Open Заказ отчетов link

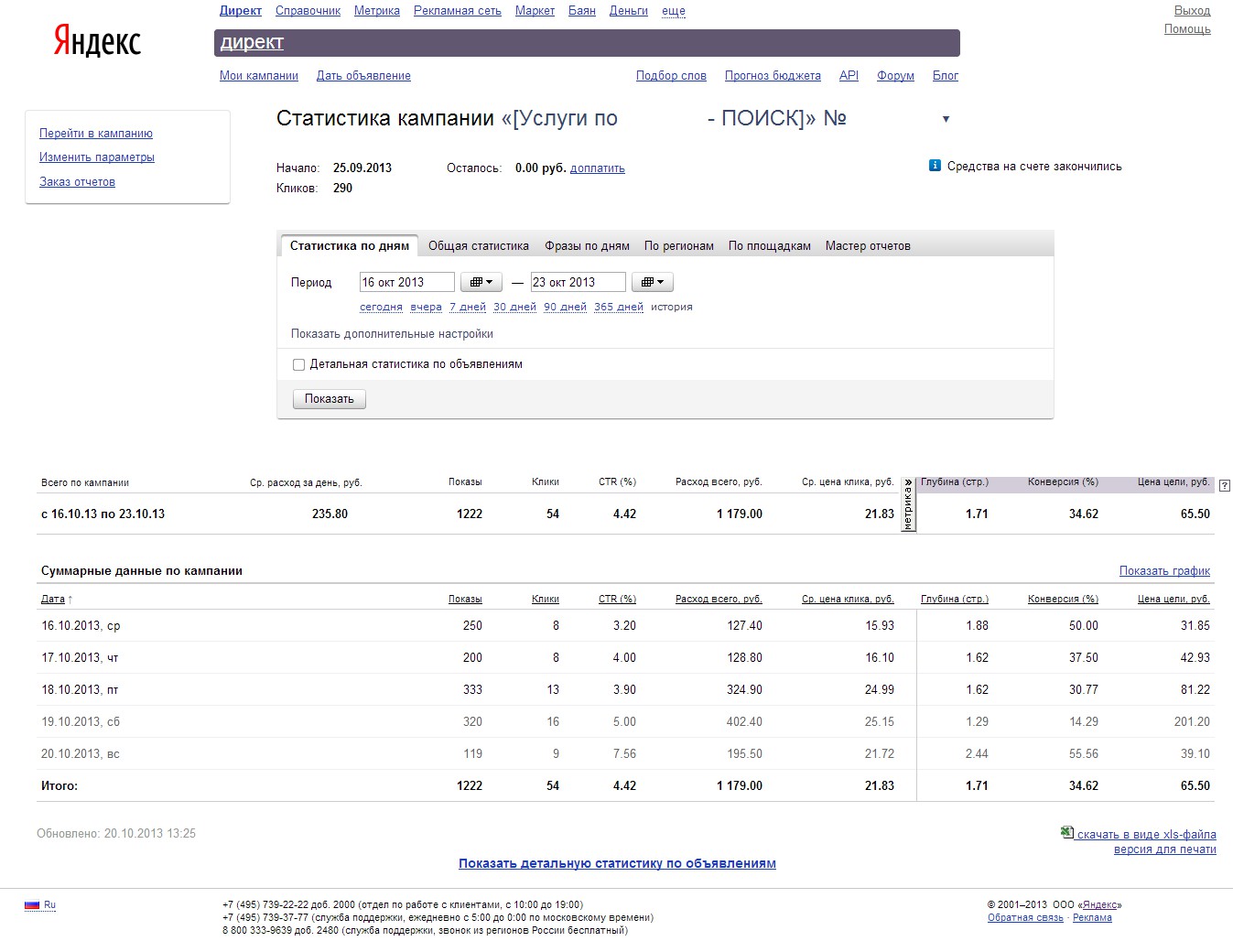77,182
